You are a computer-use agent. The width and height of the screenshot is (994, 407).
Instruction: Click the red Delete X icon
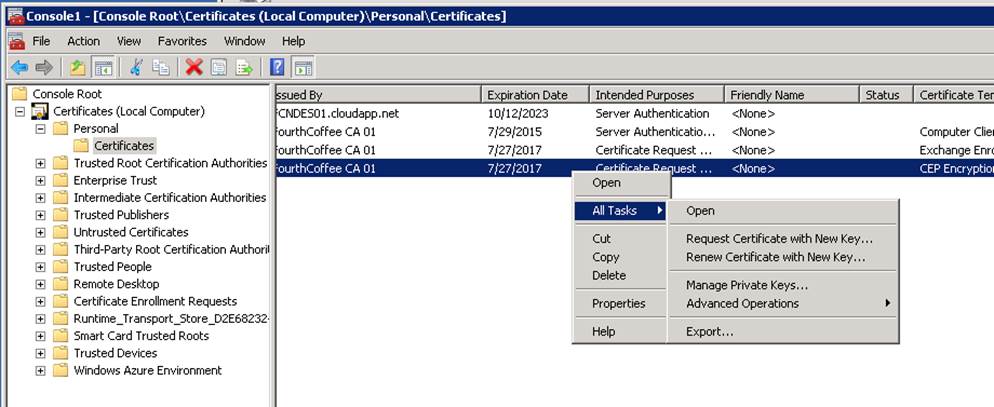[x=194, y=67]
